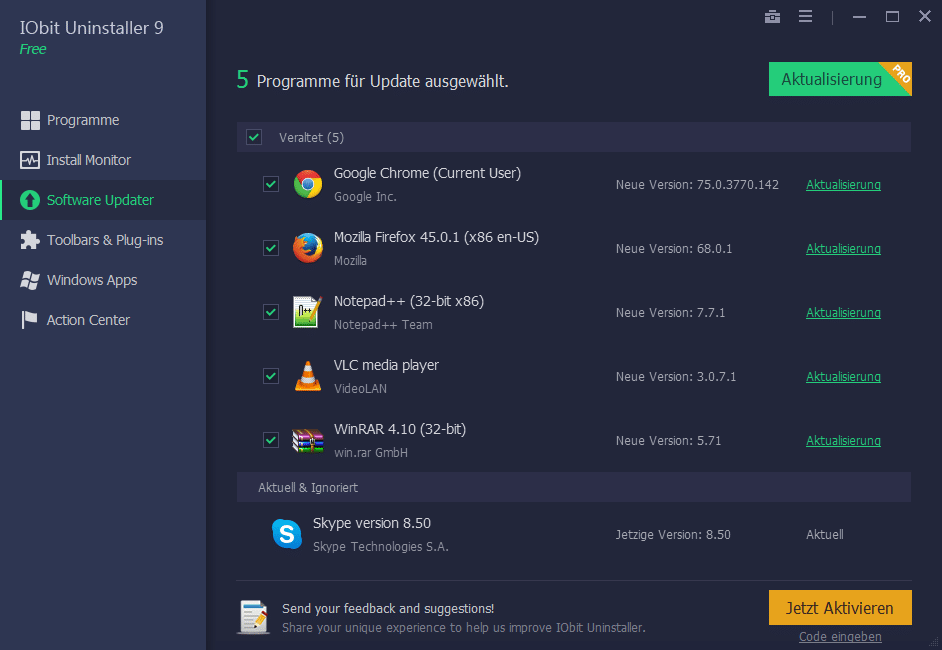The image size is (942, 650).
Task: Uncheck the Notepad++ update checkbox
Action: 271,312
